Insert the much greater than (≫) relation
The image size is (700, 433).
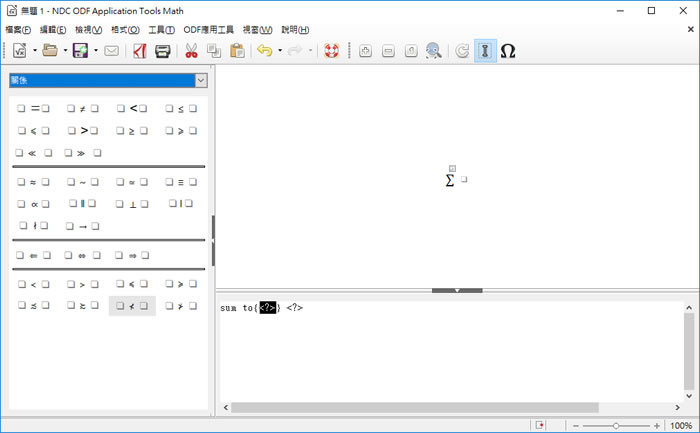tap(83, 153)
